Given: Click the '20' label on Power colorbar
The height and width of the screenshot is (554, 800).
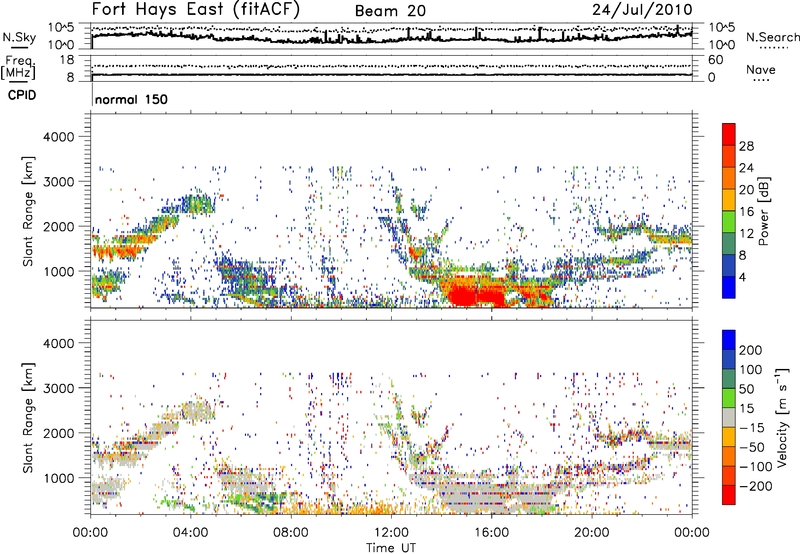Looking at the screenshot, I should click(746, 190).
